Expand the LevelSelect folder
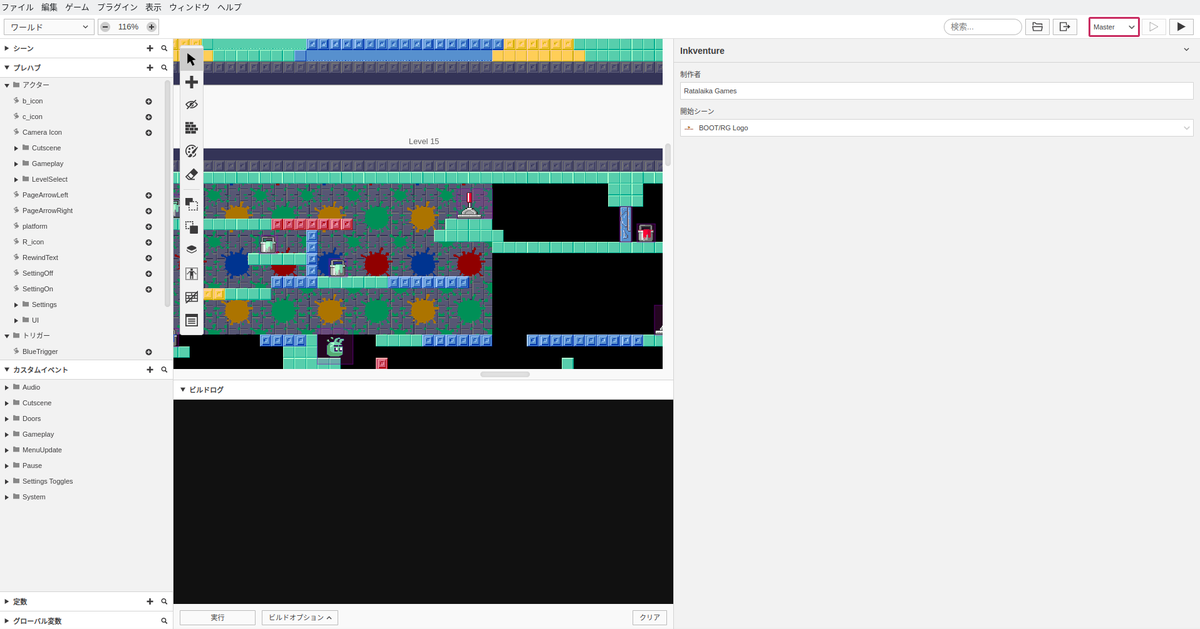1200x629 pixels. (x=16, y=179)
